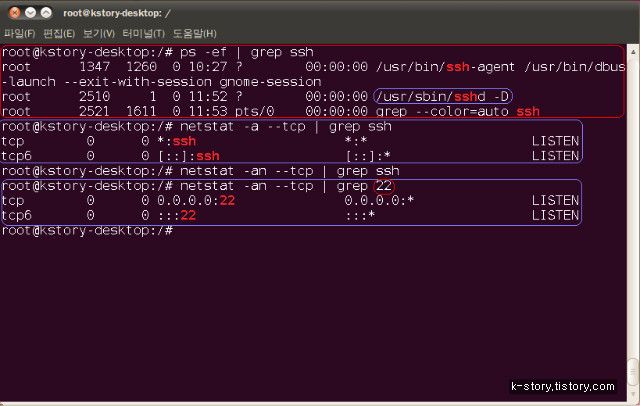Click the scrollbar up arrow
Image resolution: width=640 pixels, height=406 pixels.
point(633,52)
